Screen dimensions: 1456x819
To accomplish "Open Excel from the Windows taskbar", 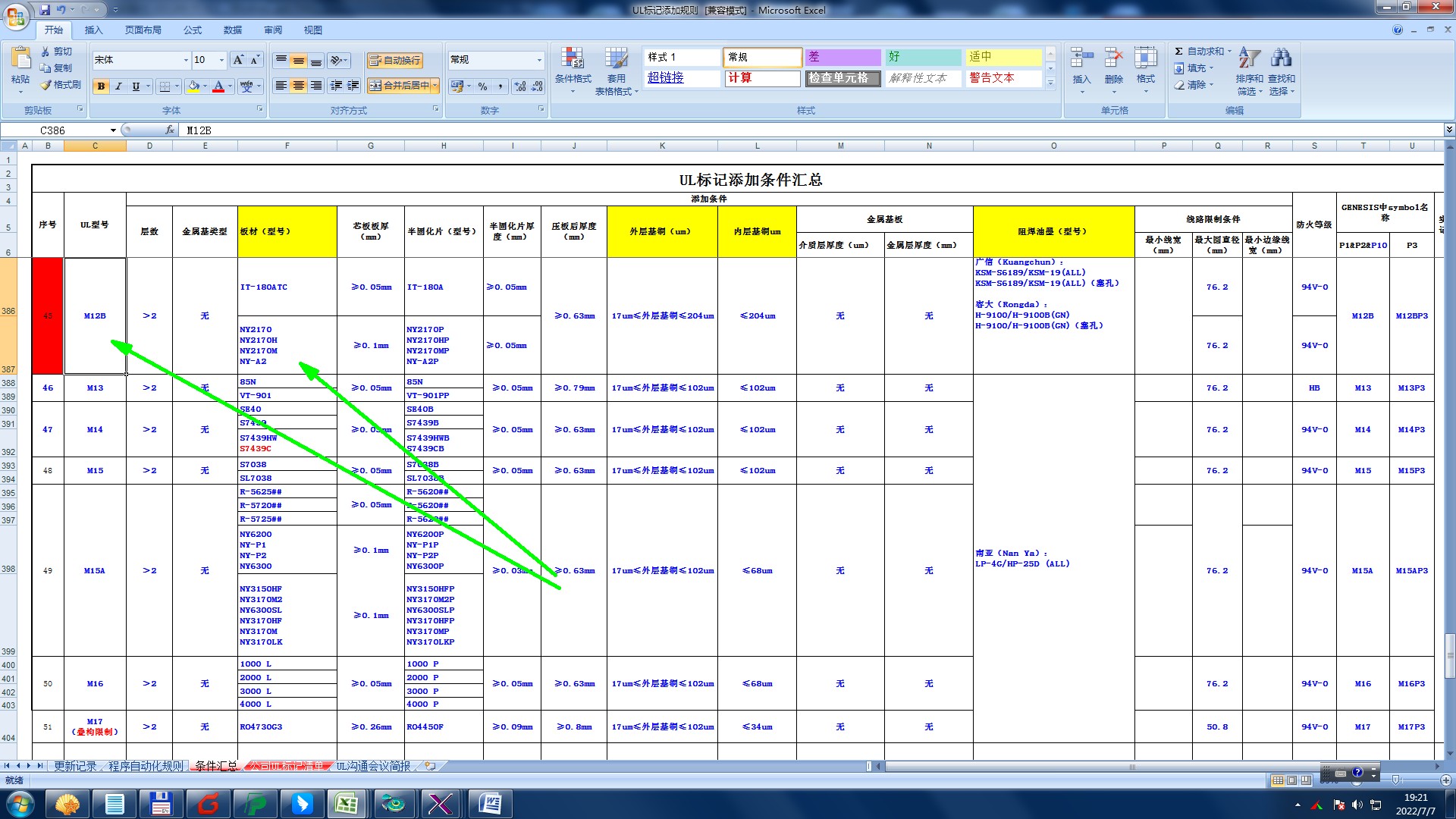I will [347, 804].
